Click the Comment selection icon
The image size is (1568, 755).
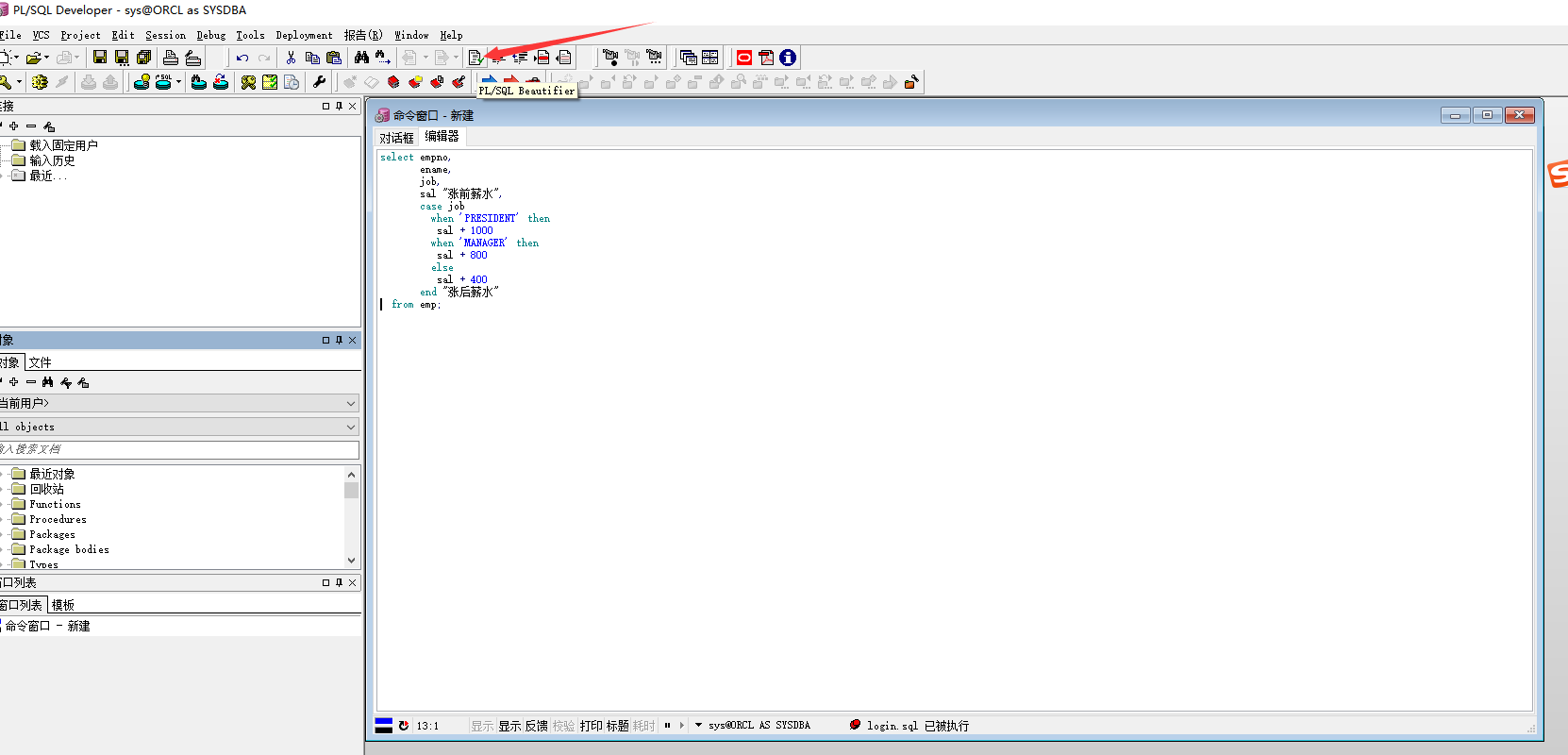tap(542, 58)
